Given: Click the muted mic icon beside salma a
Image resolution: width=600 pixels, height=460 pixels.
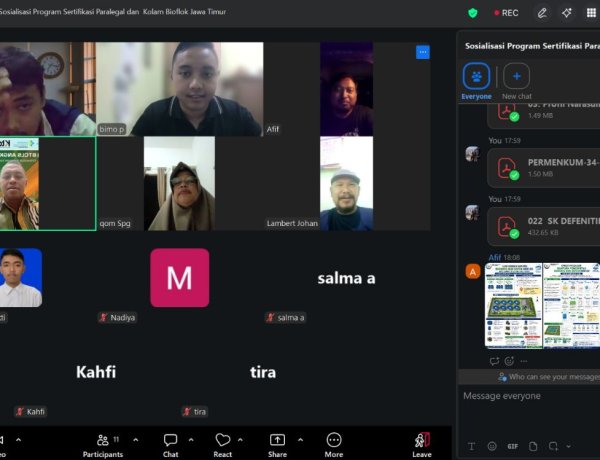Looking at the screenshot, I should [x=271, y=318].
